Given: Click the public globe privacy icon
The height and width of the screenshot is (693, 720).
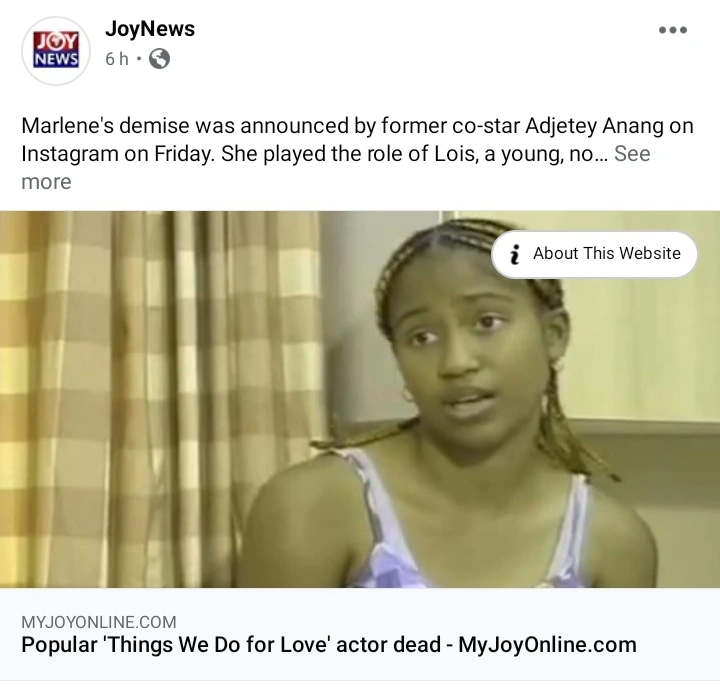Looking at the screenshot, I should tap(159, 59).
